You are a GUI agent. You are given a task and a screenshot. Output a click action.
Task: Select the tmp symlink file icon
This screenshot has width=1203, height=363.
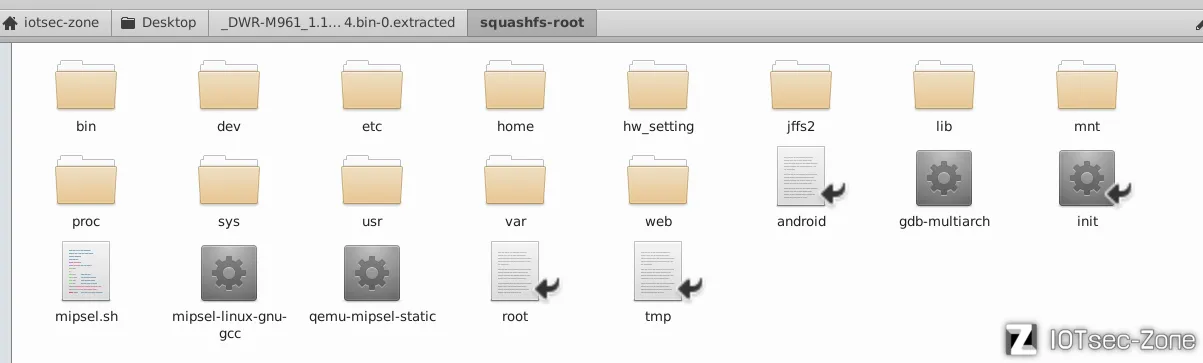pyautogui.click(x=659, y=272)
